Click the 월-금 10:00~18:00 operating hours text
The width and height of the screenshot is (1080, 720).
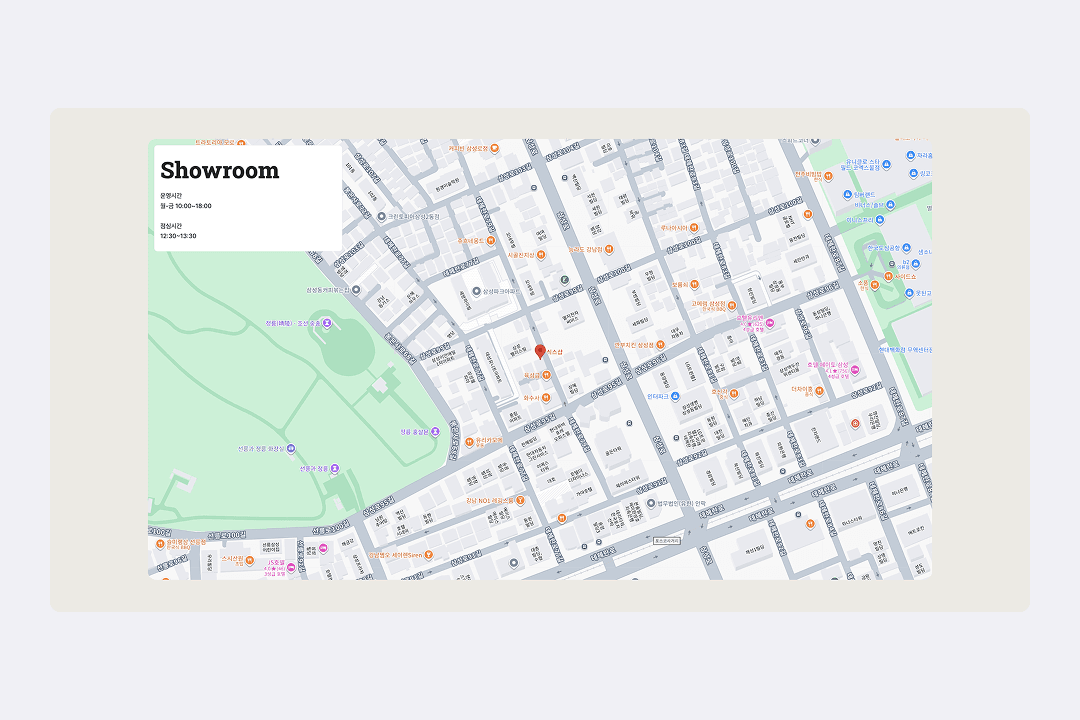click(186, 206)
